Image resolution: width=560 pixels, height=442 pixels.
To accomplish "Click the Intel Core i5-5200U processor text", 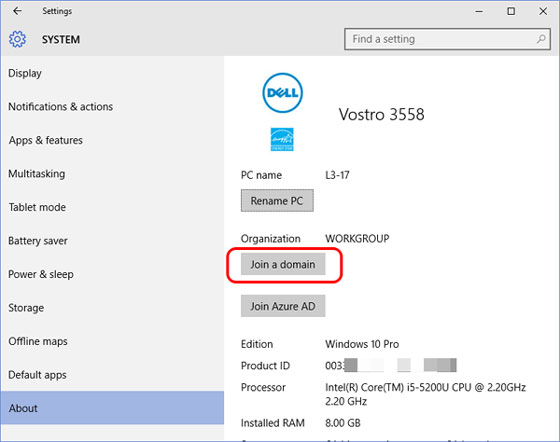I will [425, 394].
